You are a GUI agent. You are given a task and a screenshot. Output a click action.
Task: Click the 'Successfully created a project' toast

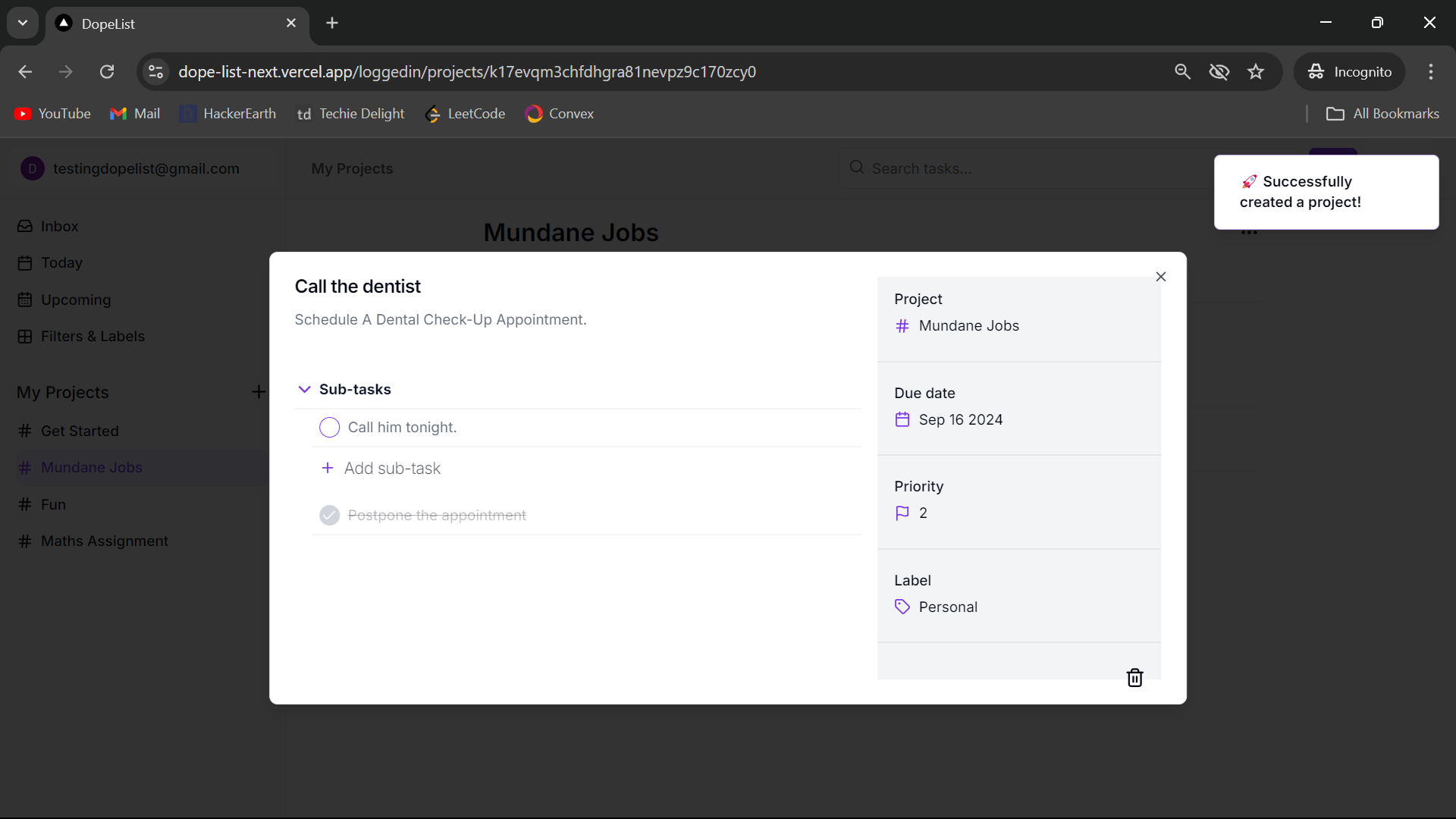tap(1326, 192)
